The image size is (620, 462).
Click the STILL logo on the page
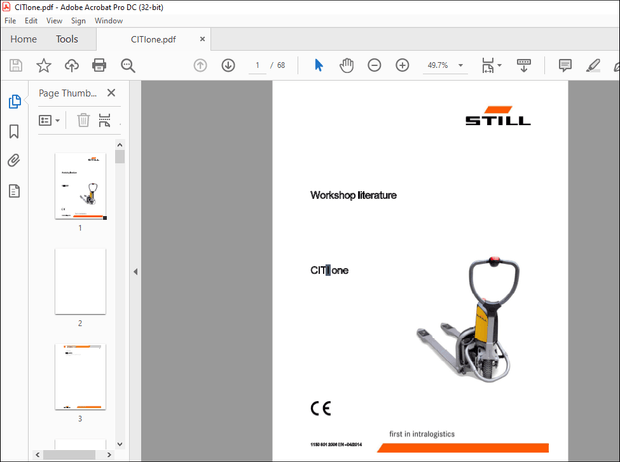click(x=498, y=116)
